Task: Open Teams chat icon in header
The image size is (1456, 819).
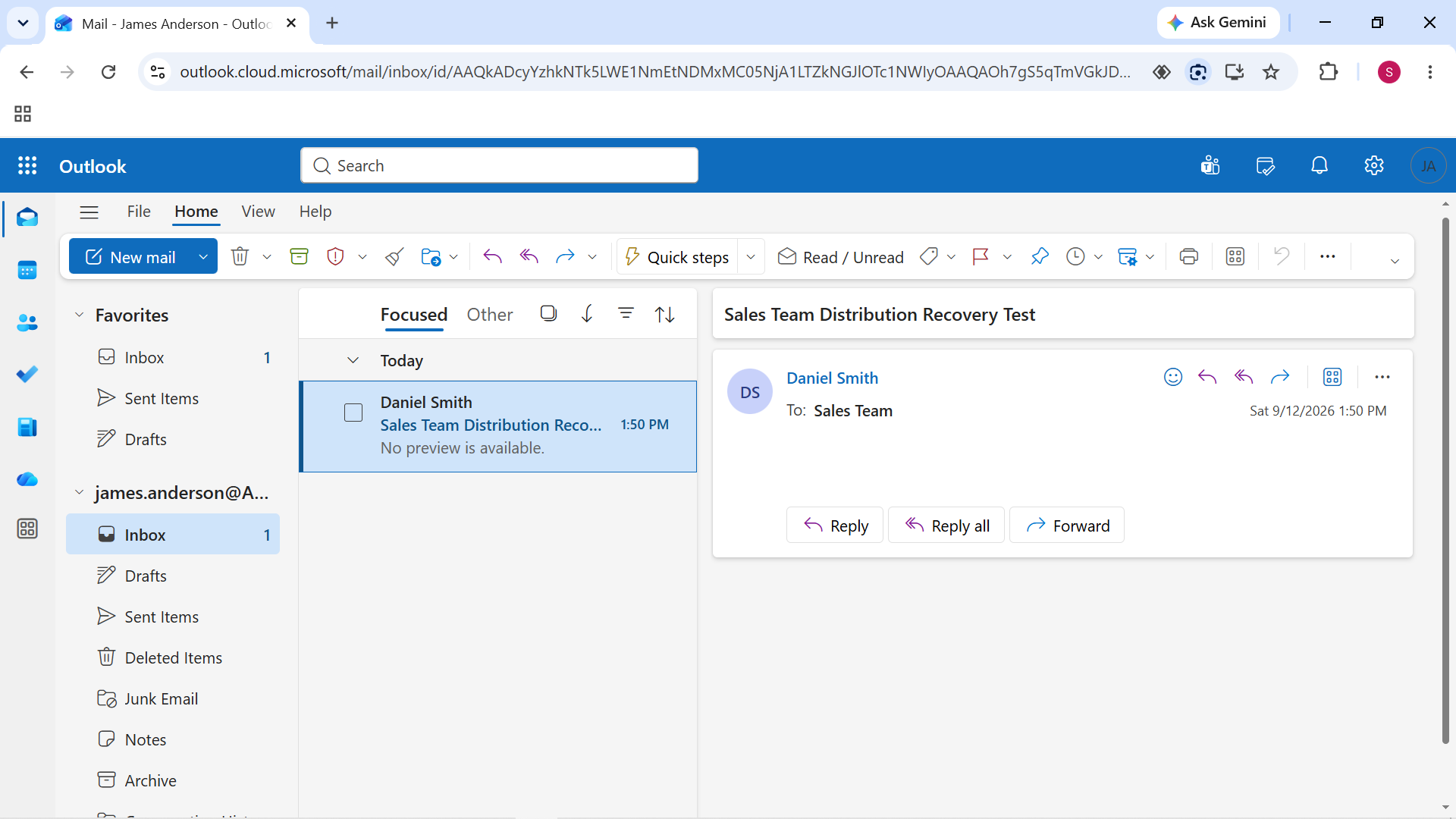Action: pyautogui.click(x=1210, y=165)
